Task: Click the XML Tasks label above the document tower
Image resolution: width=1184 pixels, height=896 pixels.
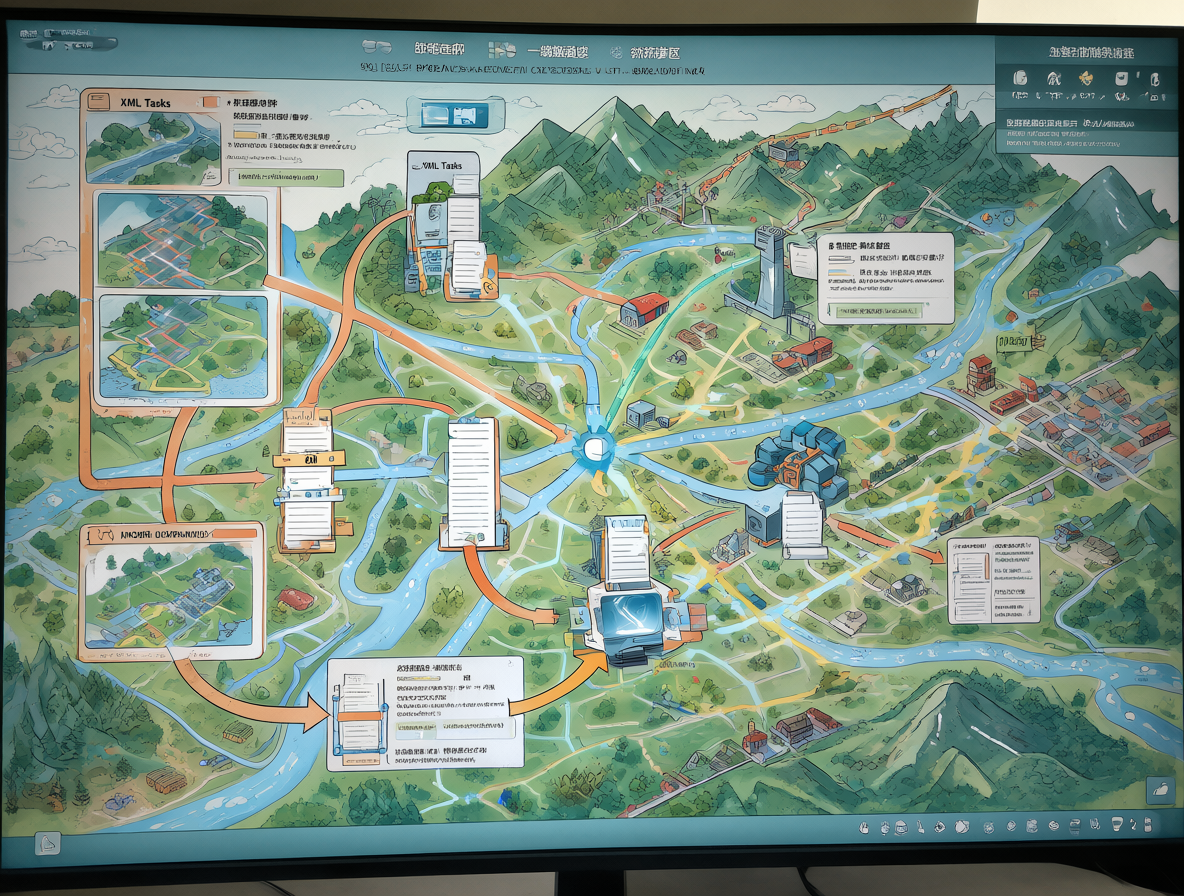Action: pos(442,165)
